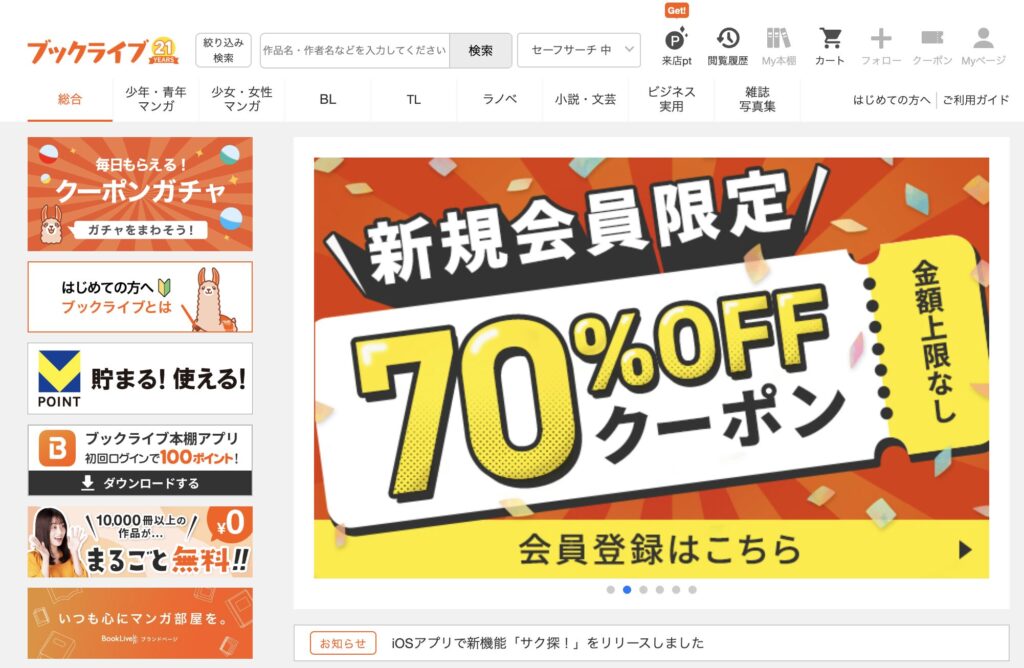Switch to the 少年・青年マンガ tab
Viewport: 1024px width, 668px height.
click(x=155, y=99)
